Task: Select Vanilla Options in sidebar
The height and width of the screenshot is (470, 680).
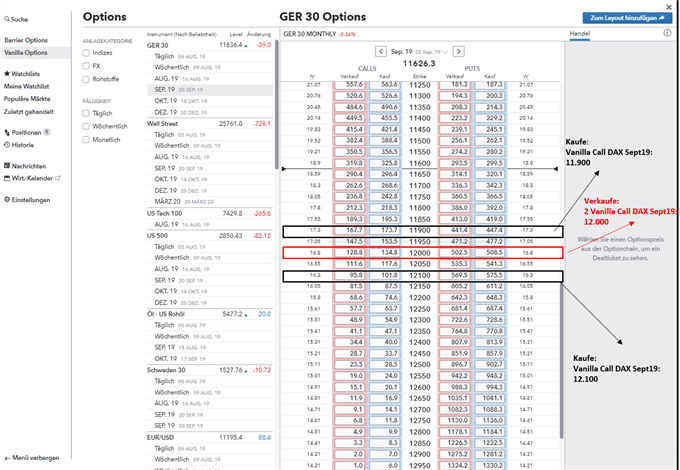Action: pyautogui.click(x=26, y=53)
